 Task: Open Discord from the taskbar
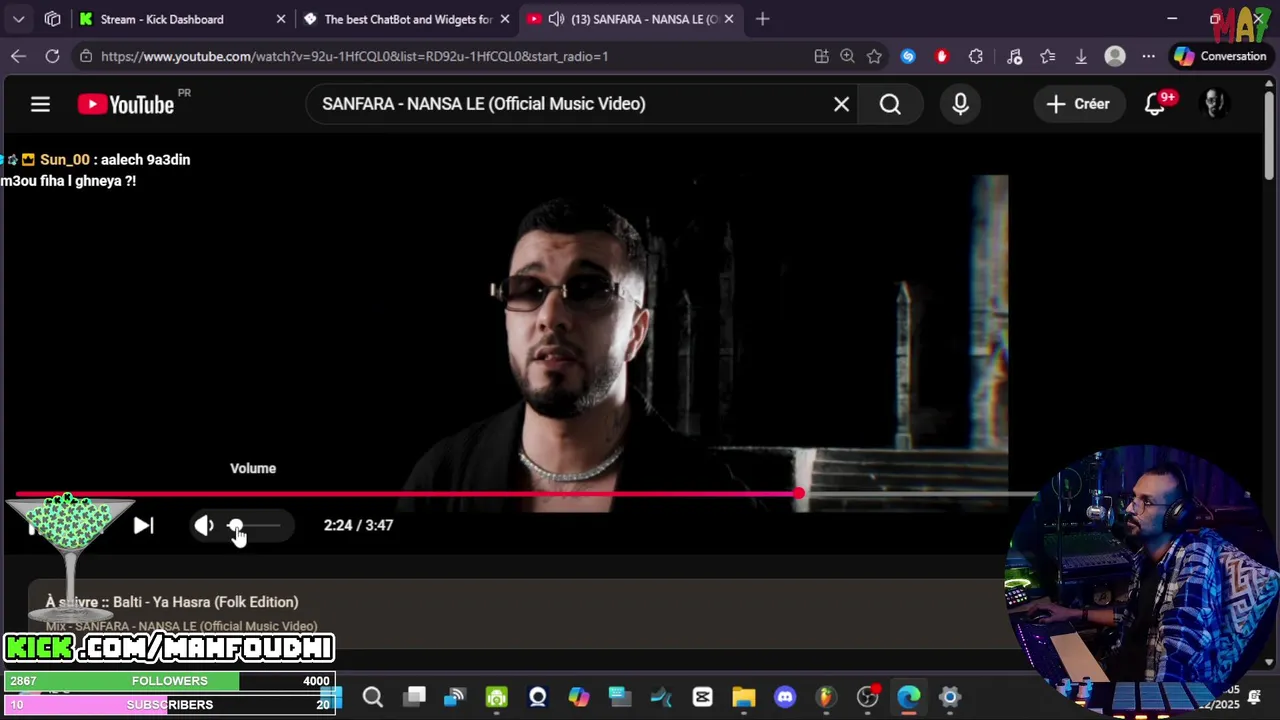785,697
